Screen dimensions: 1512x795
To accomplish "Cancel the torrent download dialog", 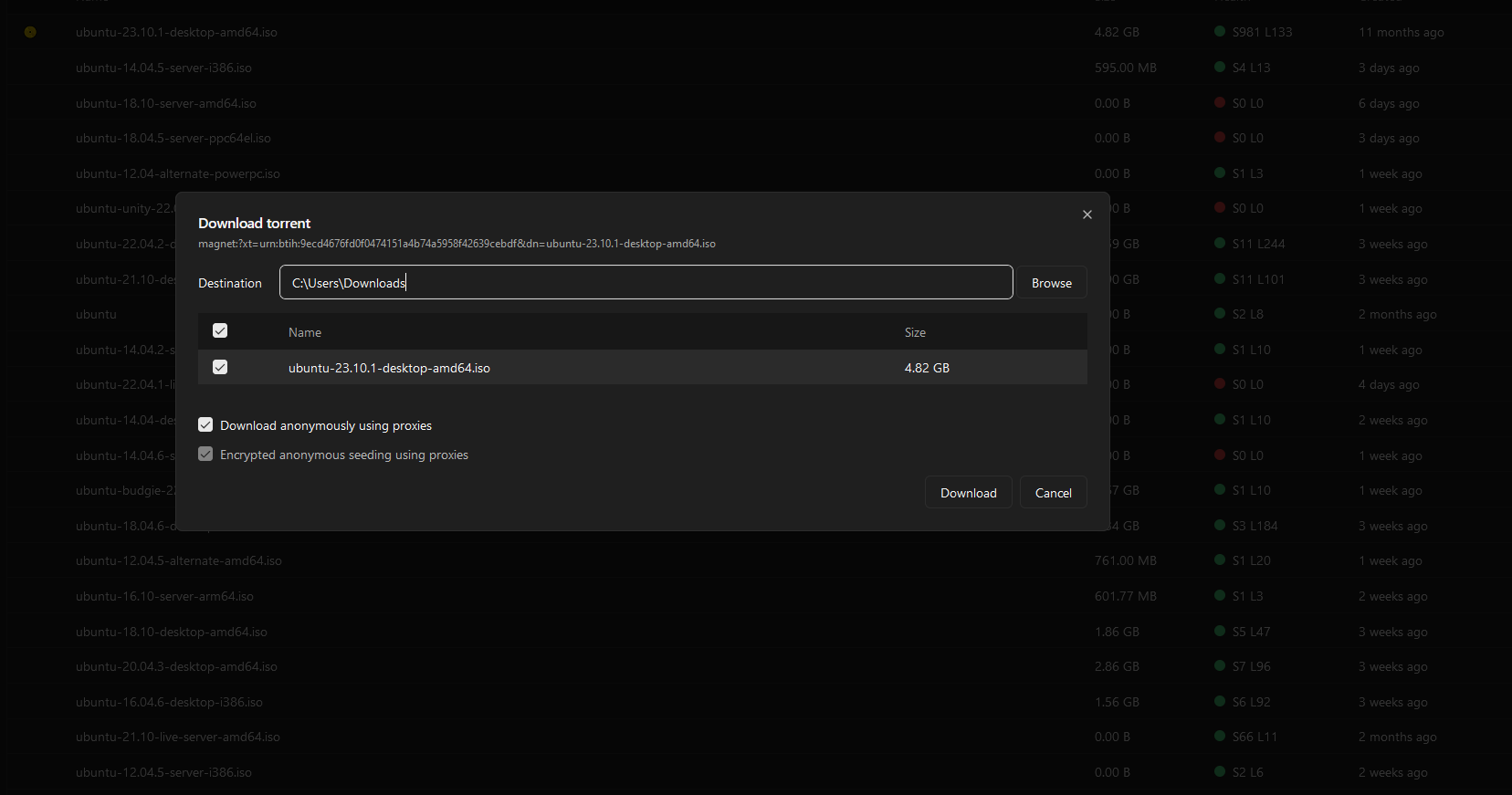I will (1053, 493).
